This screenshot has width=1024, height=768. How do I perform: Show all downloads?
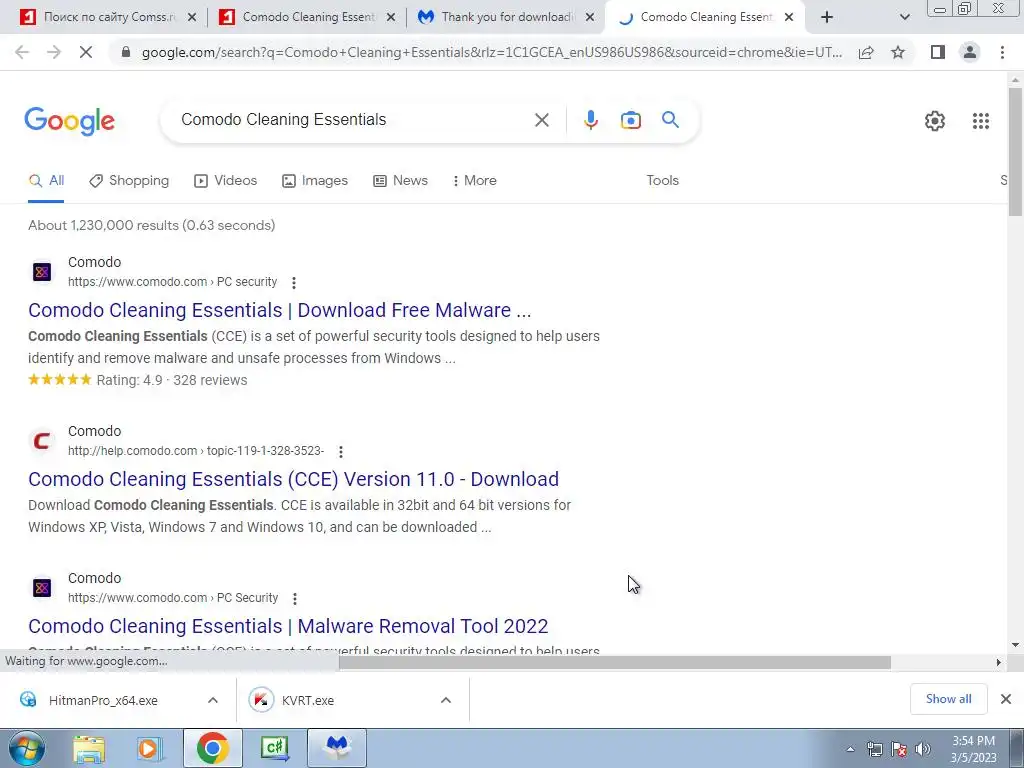point(948,699)
